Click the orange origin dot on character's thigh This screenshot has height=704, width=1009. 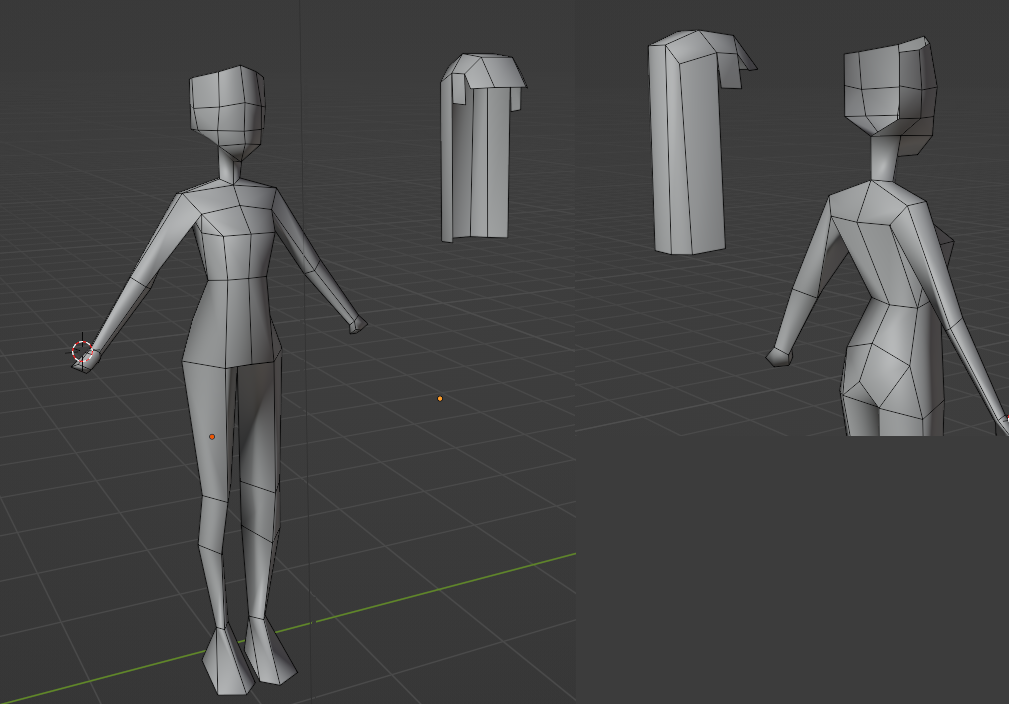click(x=212, y=437)
